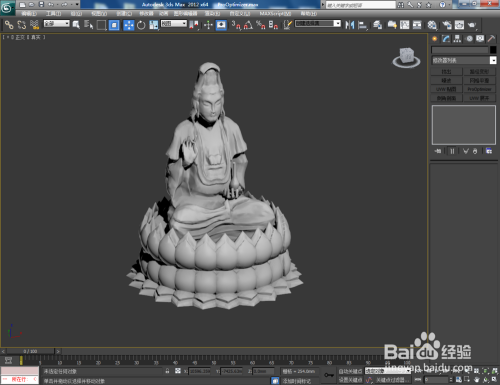
Task: Open the 选定对象 key filter dropdown
Action: click(x=387, y=371)
